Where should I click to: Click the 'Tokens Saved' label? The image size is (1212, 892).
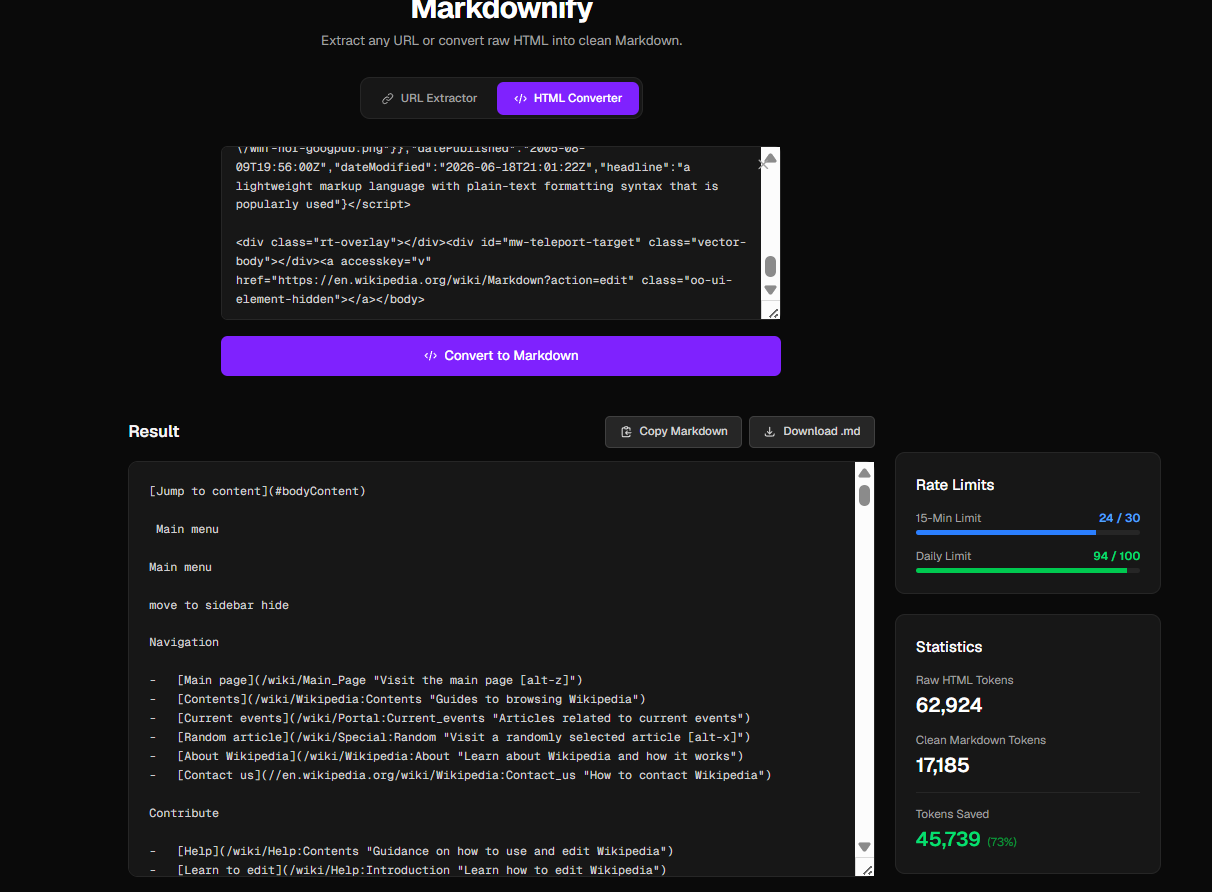(952, 814)
